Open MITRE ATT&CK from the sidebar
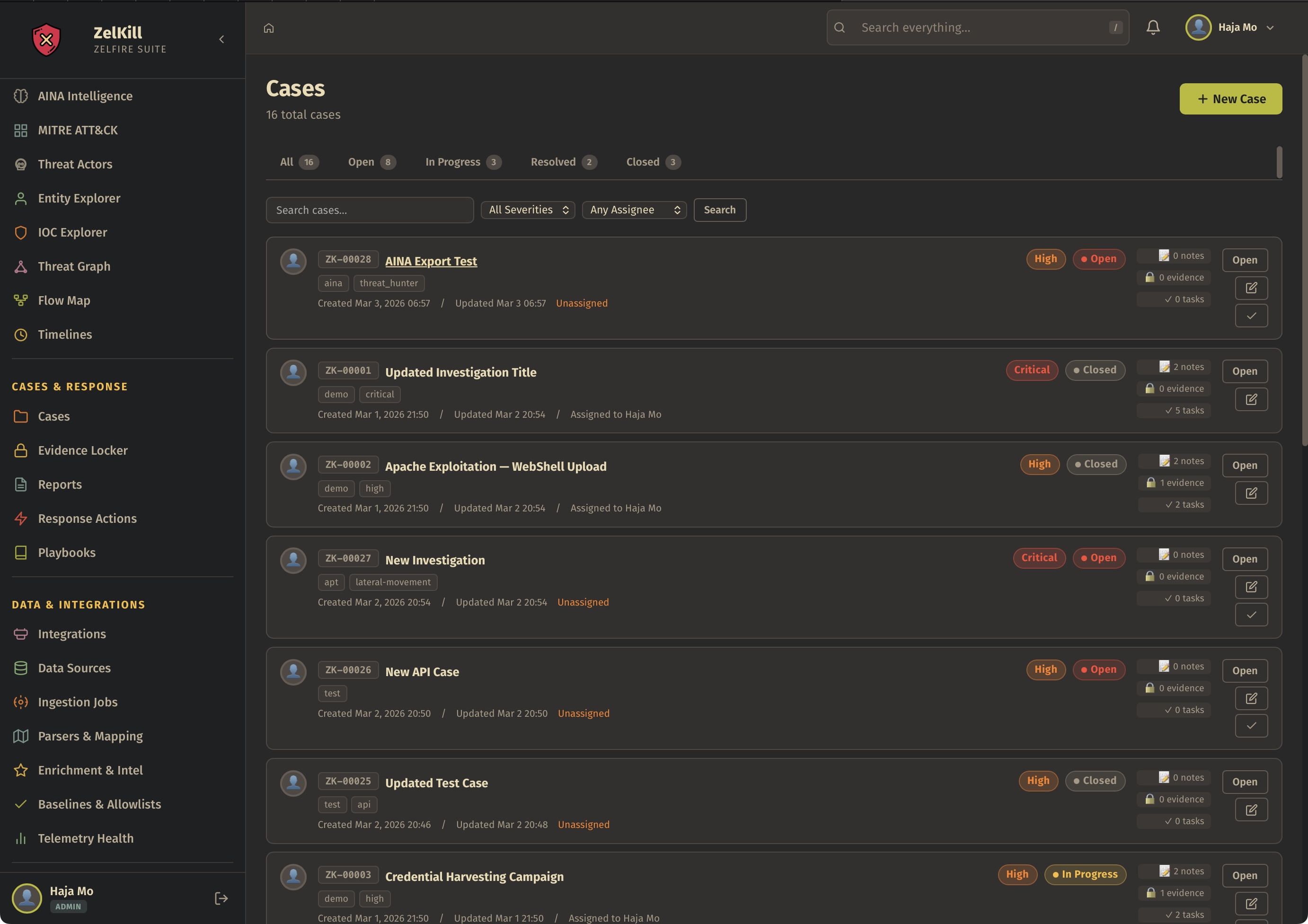Image resolution: width=1308 pixels, height=924 pixels. click(78, 130)
